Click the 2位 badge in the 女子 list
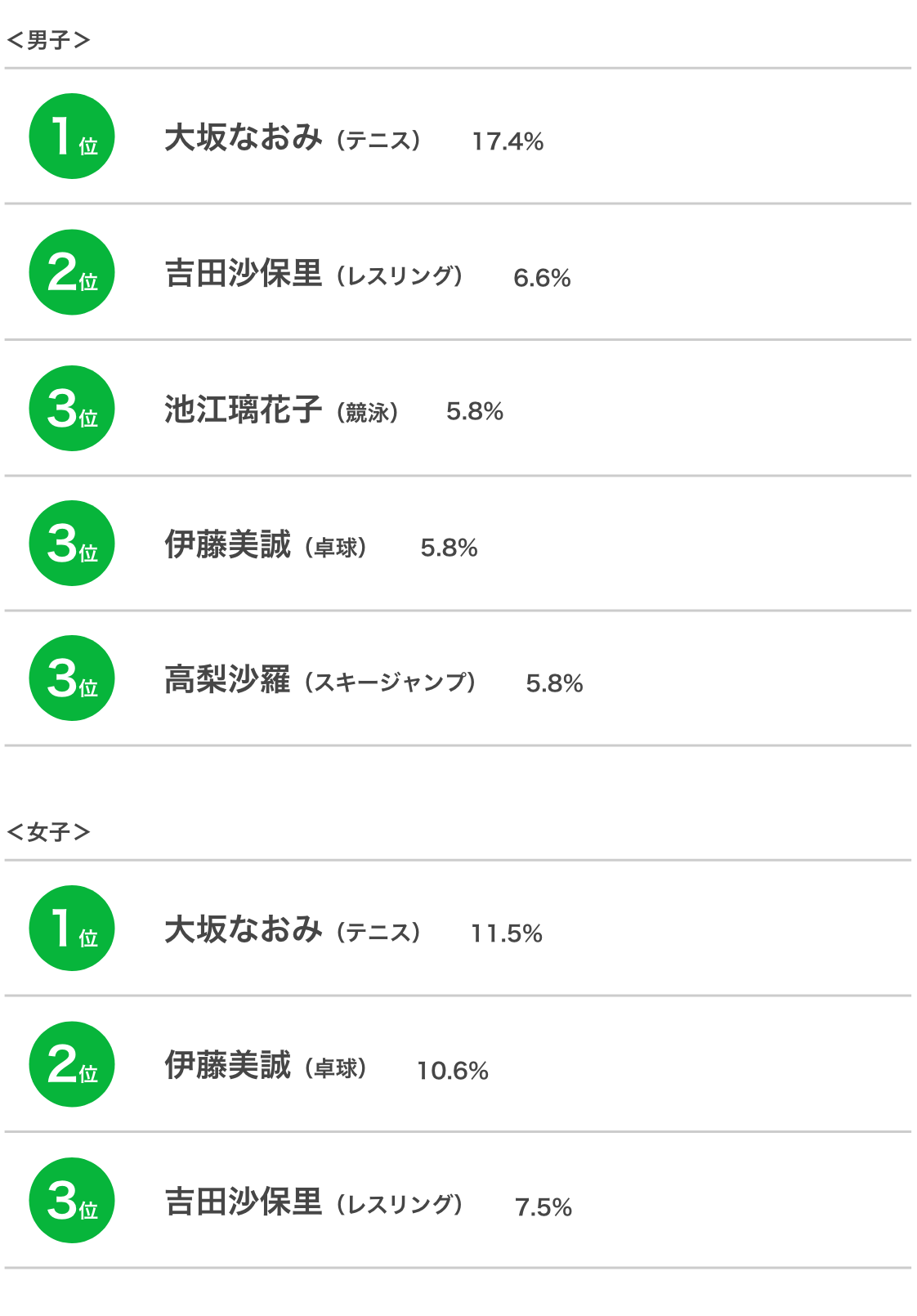The width and height of the screenshot is (917, 1316). tap(72, 1064)
